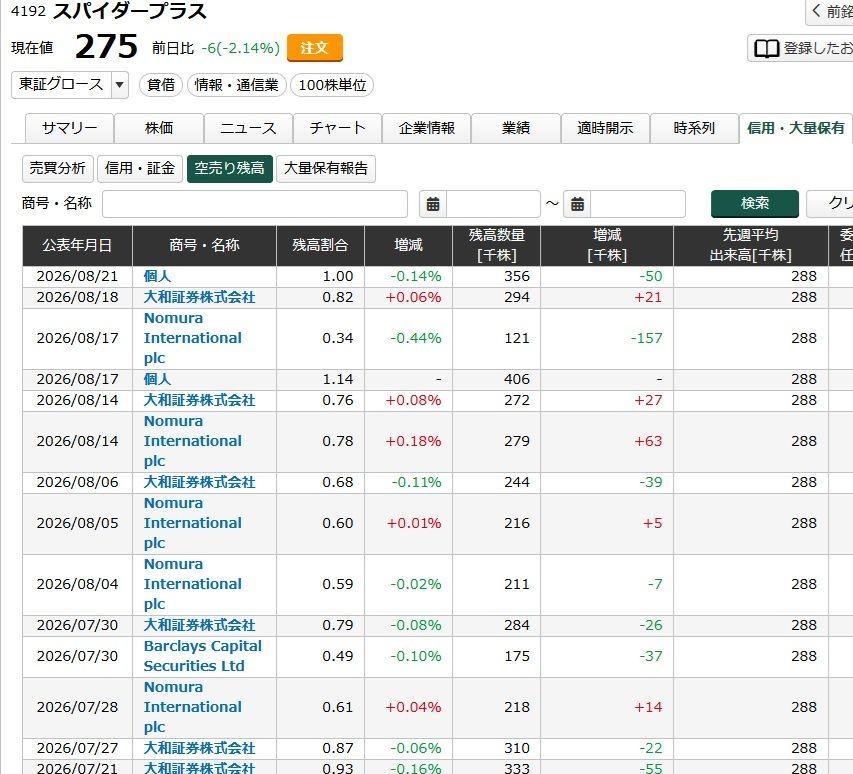Switch to the 株価 tab
The width and height of the screenshot is (853, 774).
pyautogui.click(x=159, y=128)
